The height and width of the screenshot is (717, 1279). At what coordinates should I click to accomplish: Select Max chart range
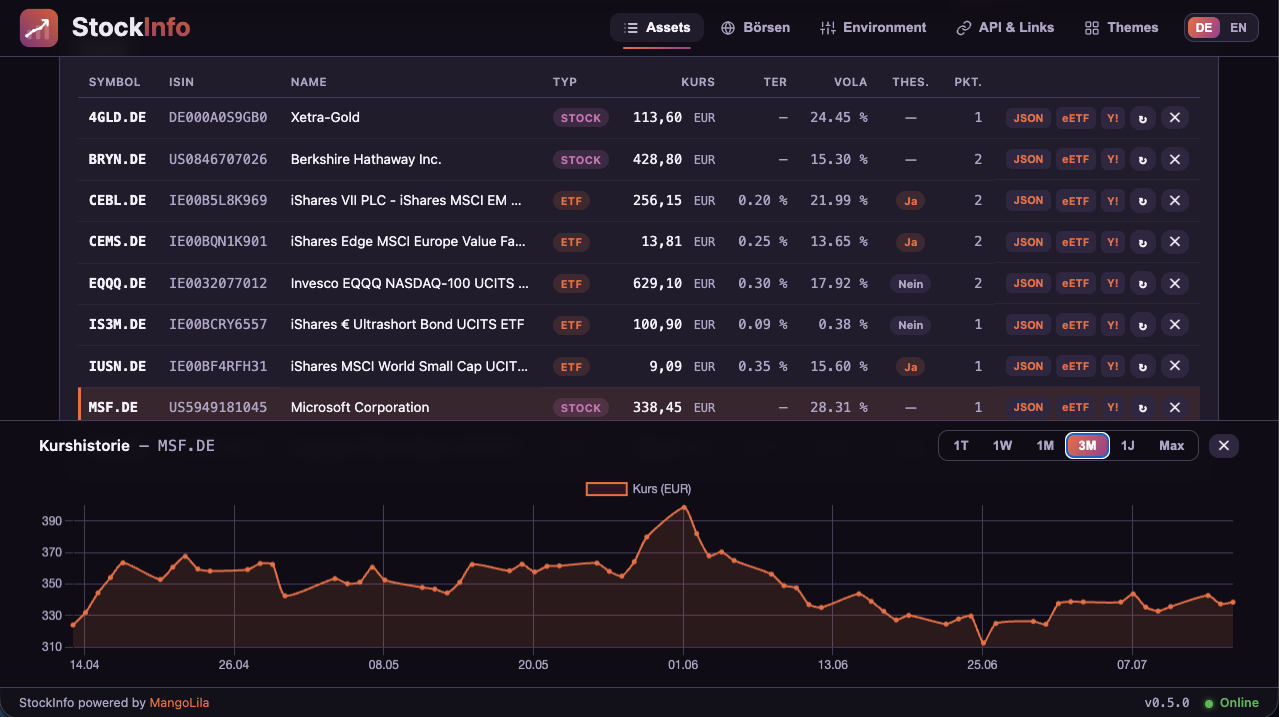(x=1171, y=445)
